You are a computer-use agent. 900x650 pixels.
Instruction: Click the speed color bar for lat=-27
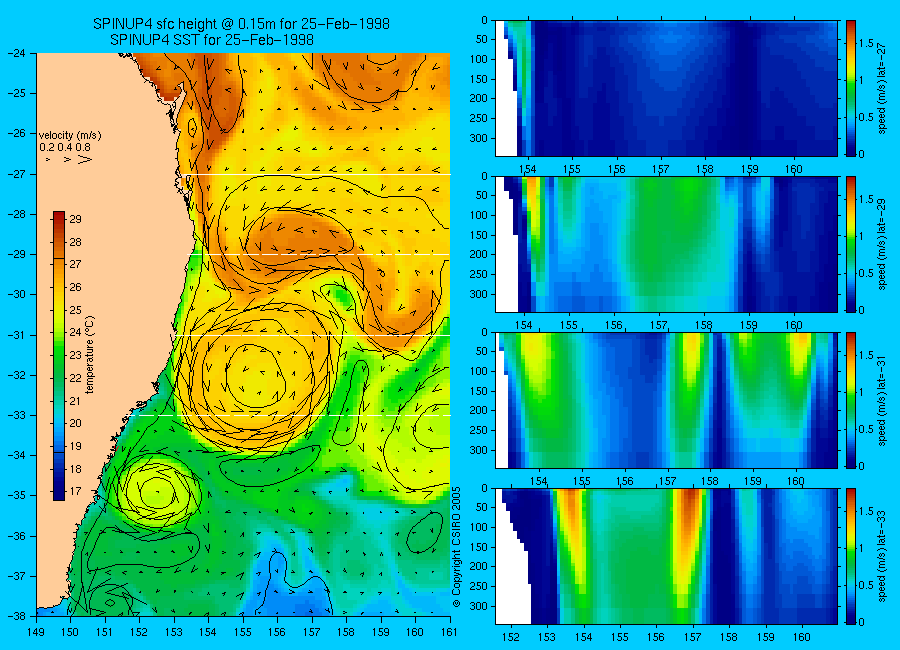click(850, 88)
